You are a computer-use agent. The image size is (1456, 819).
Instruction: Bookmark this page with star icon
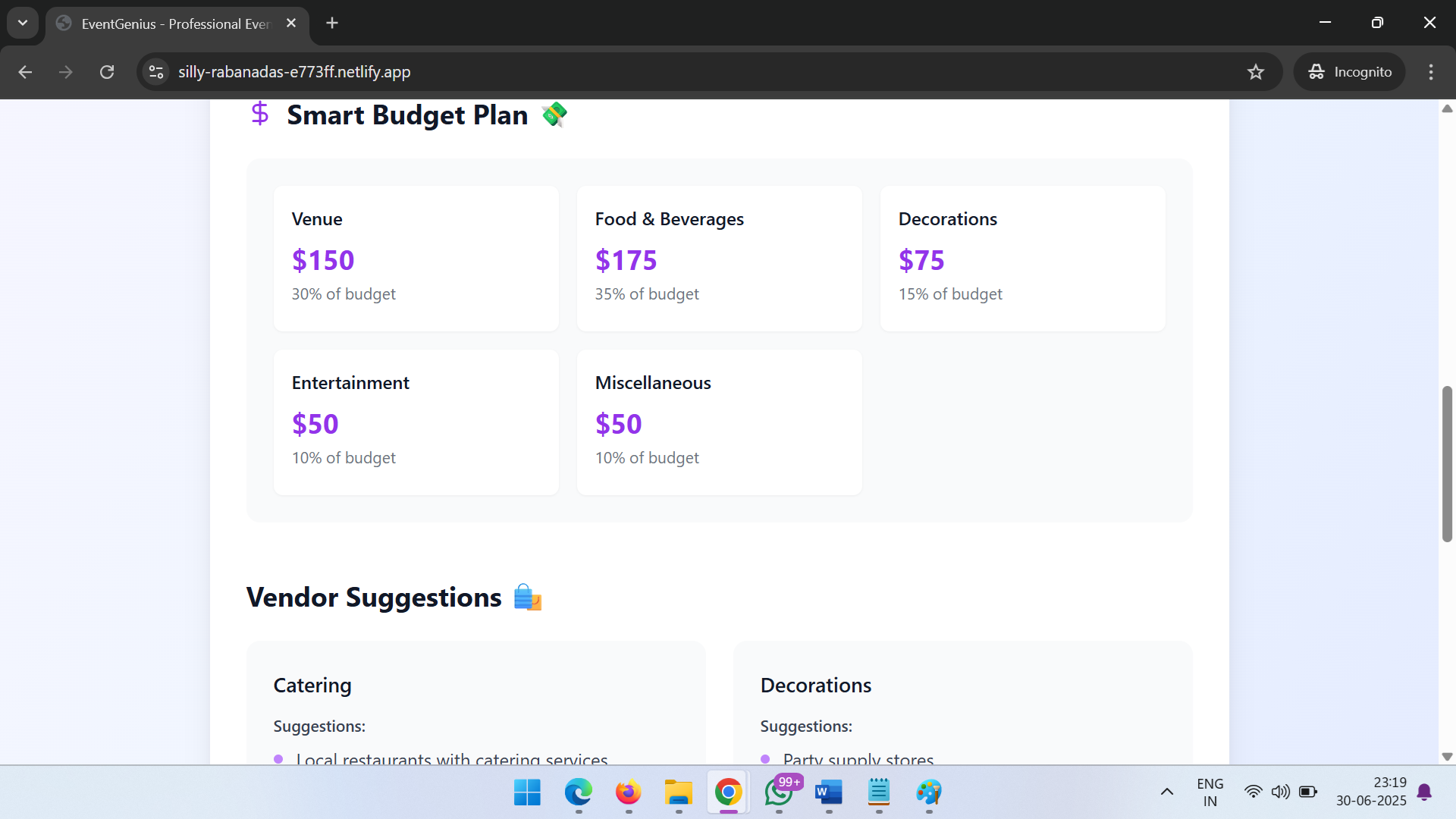pyautogui.click(x=1256, y=72)
